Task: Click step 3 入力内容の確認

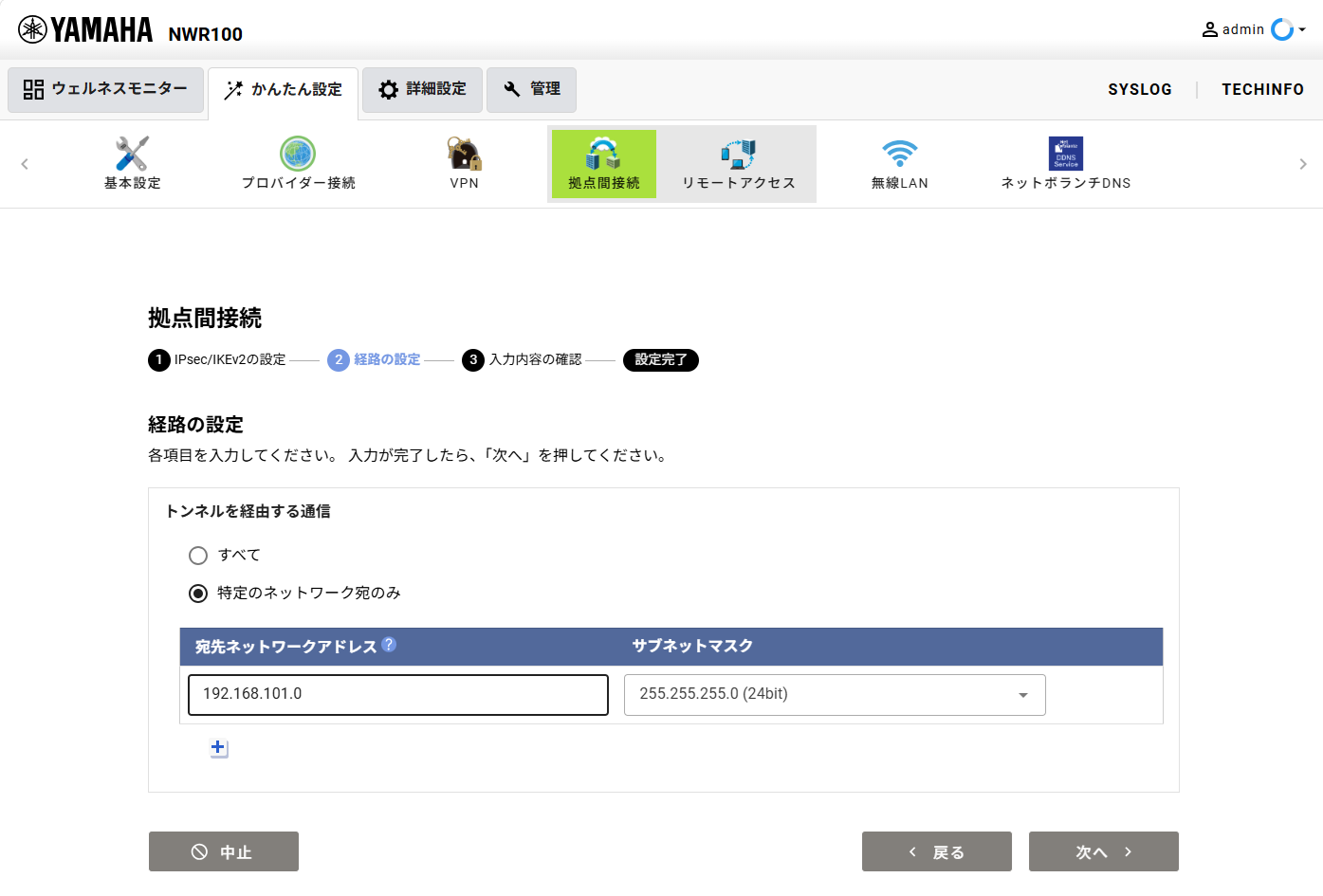Action: pos(523,360)
